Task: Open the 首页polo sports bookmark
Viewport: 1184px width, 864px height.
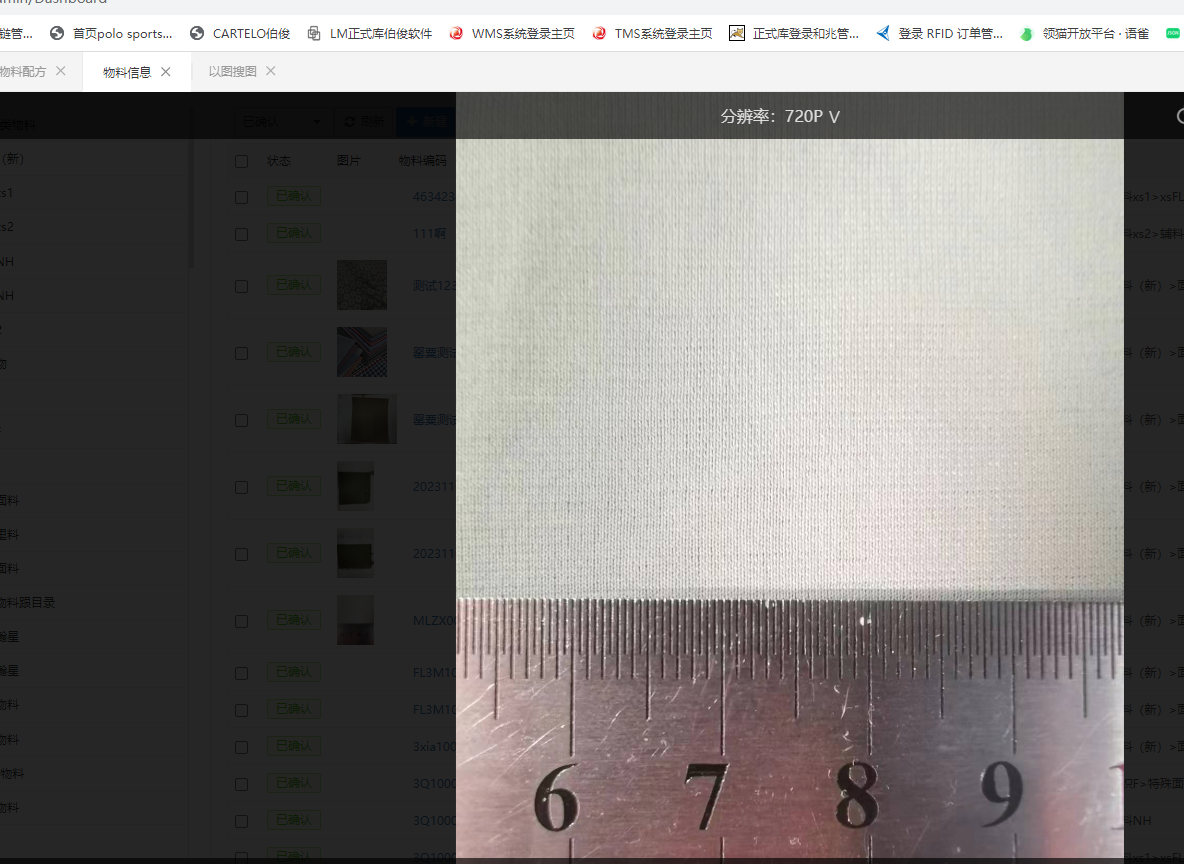Action: coord(111,33)
